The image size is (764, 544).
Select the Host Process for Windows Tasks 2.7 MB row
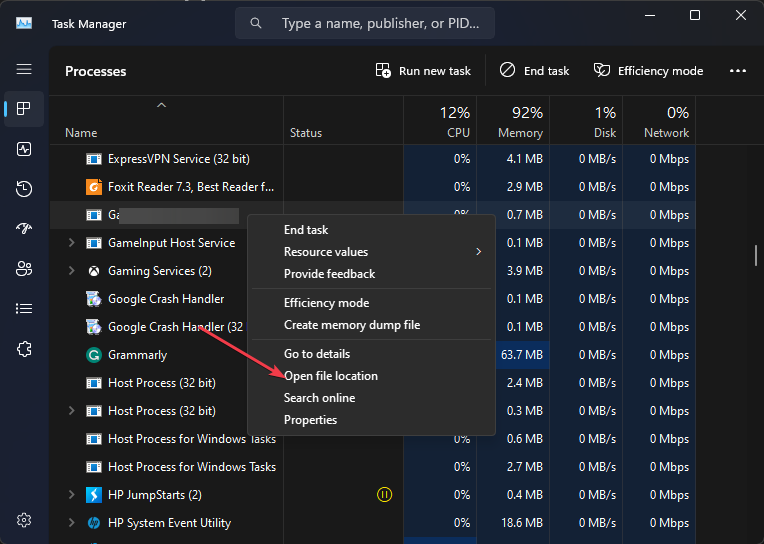coord(373,466)
